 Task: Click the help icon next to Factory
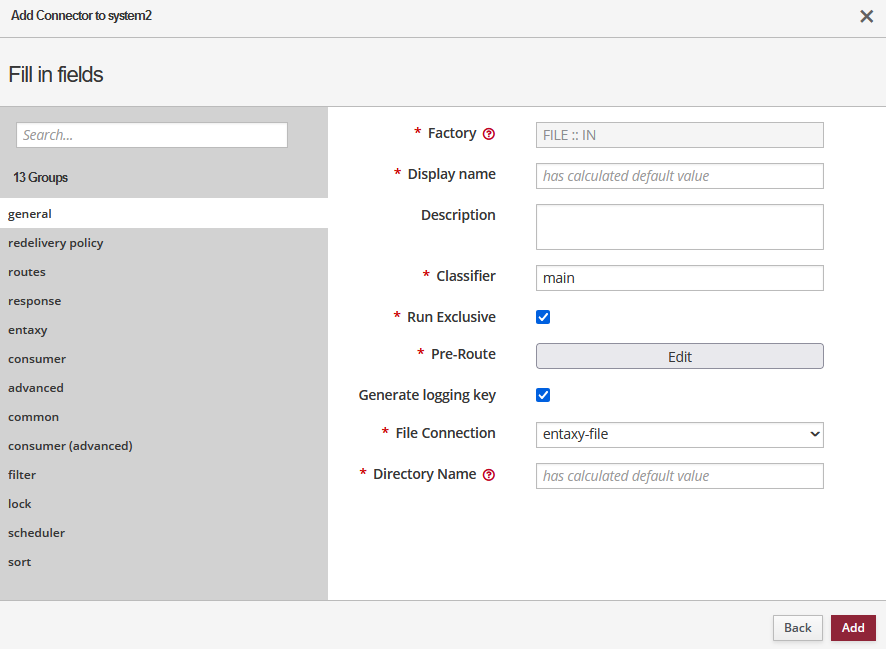pos(489,134)
